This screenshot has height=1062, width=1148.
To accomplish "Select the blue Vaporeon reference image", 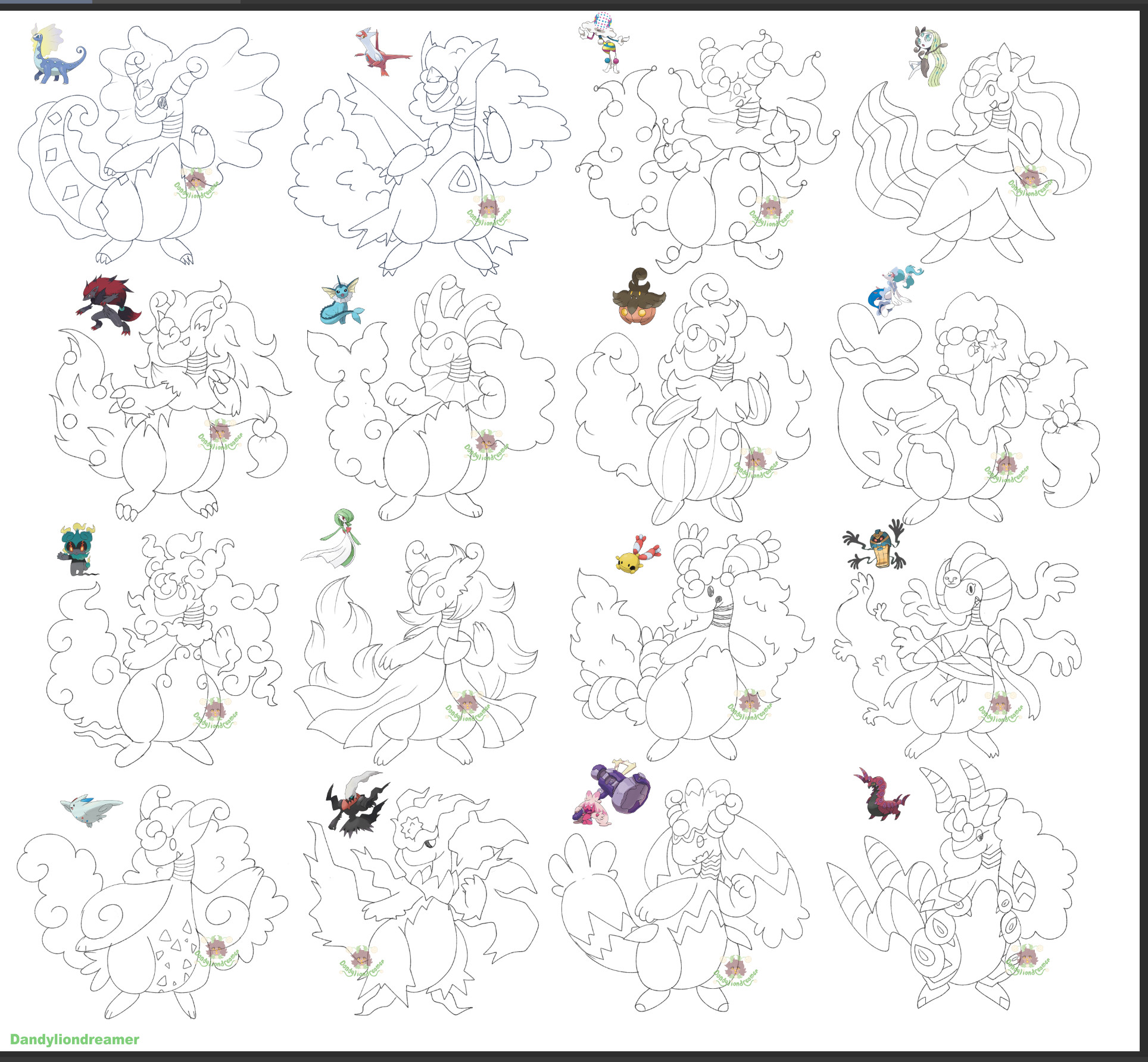I will [x=342, y=301].
